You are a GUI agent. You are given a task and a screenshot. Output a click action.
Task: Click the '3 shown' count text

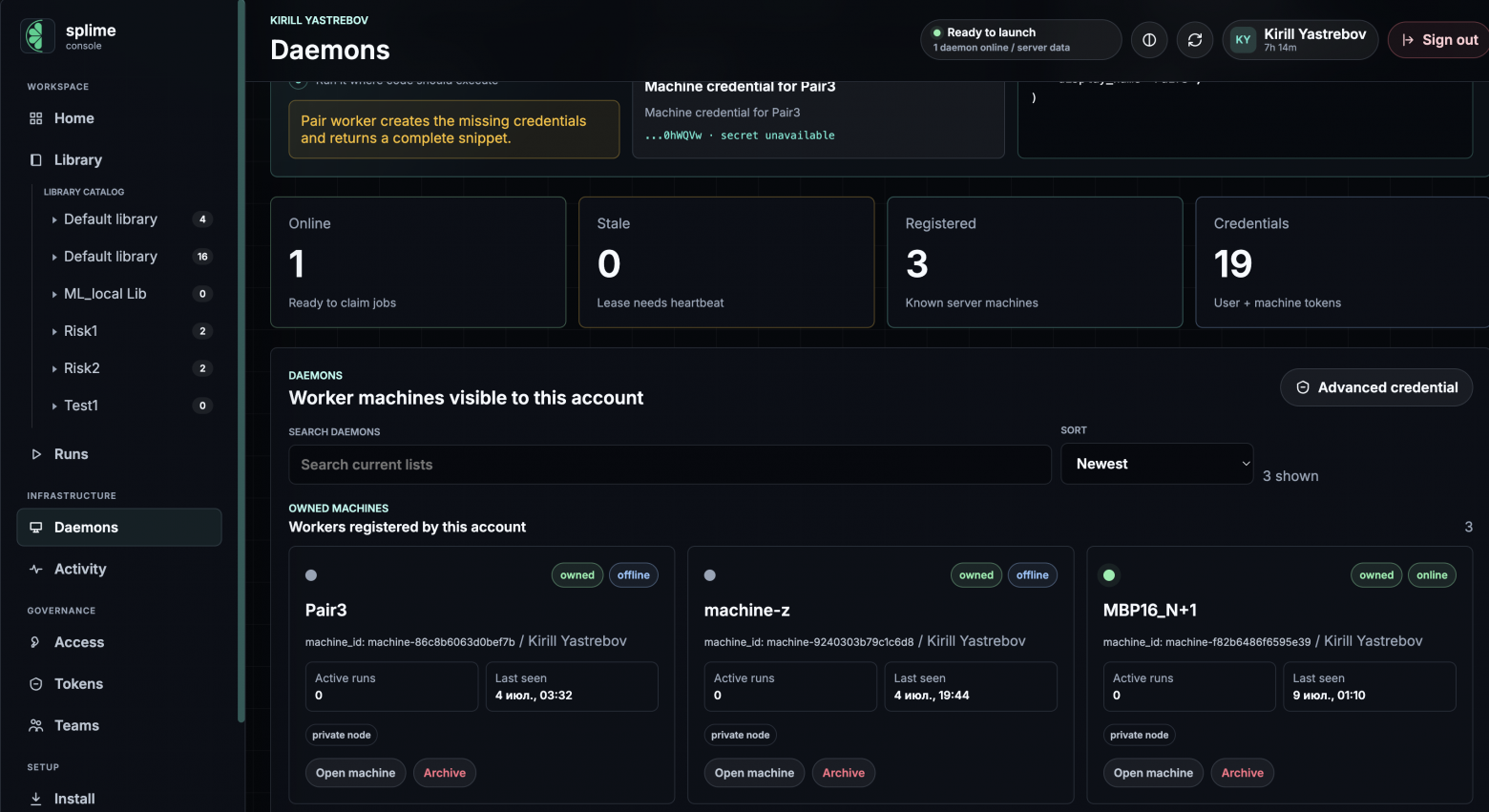tap(1290, 476)
